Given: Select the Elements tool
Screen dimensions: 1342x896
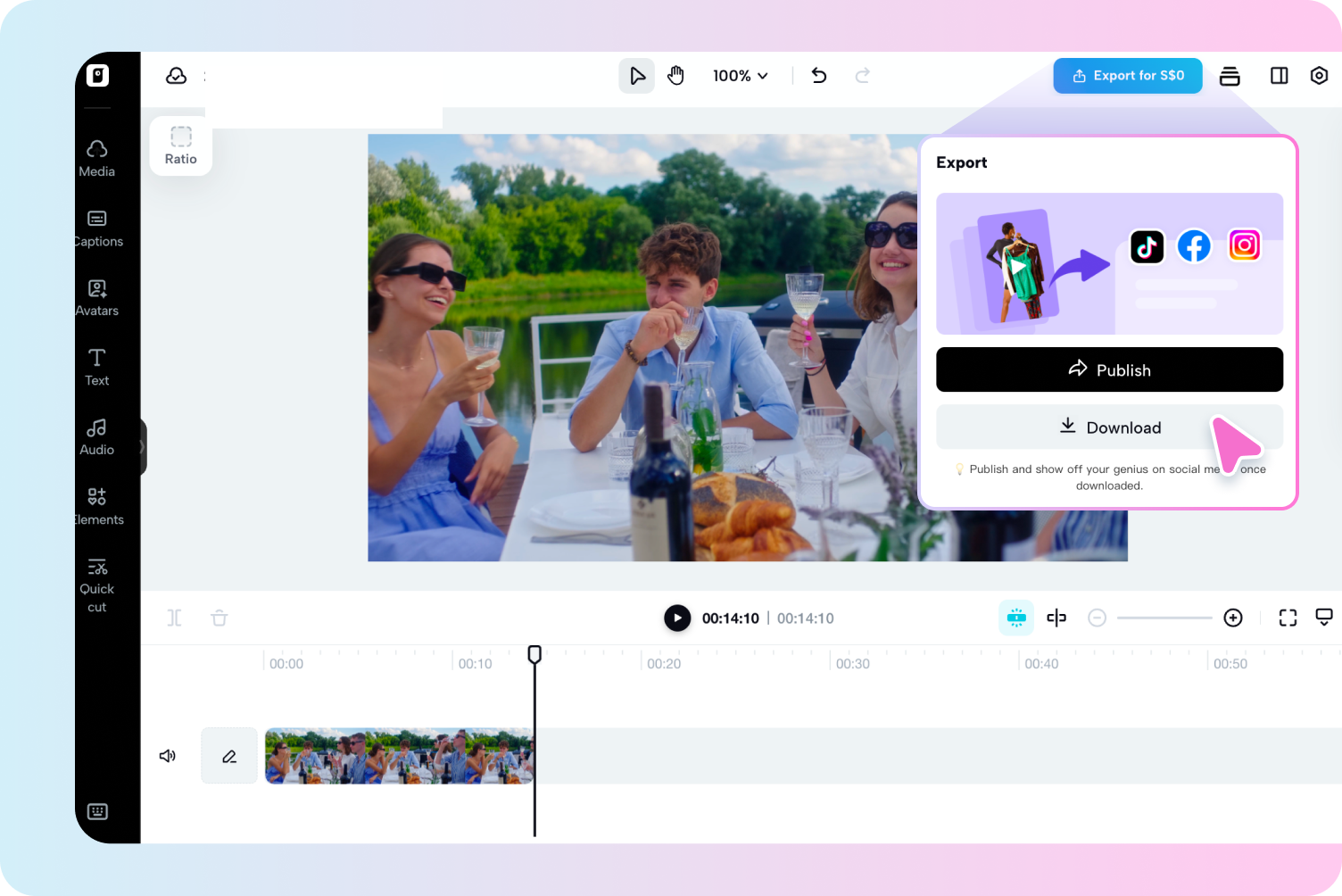Looking at the screenshot, I should click(96, 505).
